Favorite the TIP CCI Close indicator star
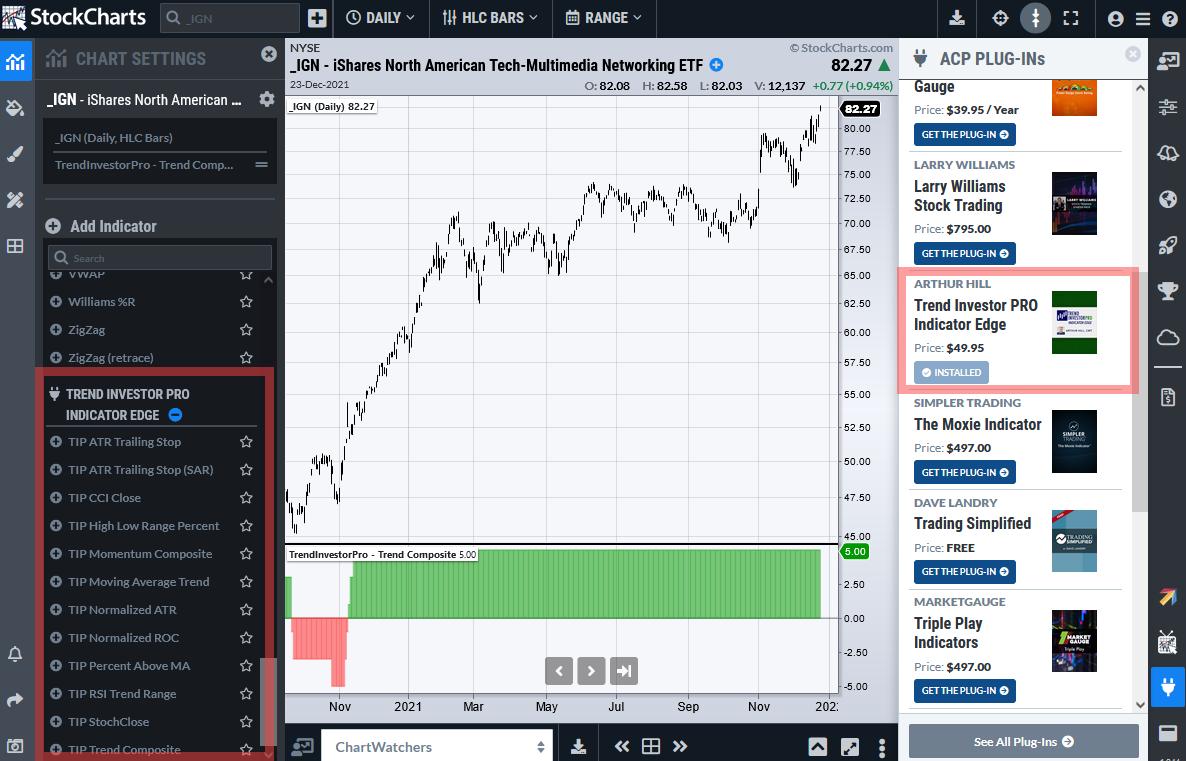Screen dimensions: 1186x761 [246, 498]
